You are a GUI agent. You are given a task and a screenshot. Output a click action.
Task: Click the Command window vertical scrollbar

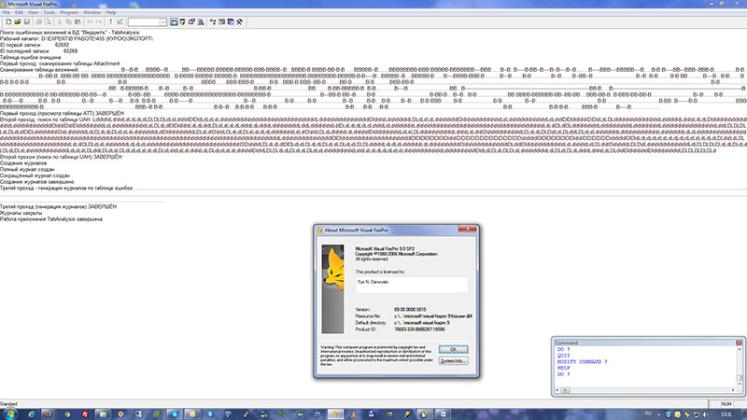739,367
